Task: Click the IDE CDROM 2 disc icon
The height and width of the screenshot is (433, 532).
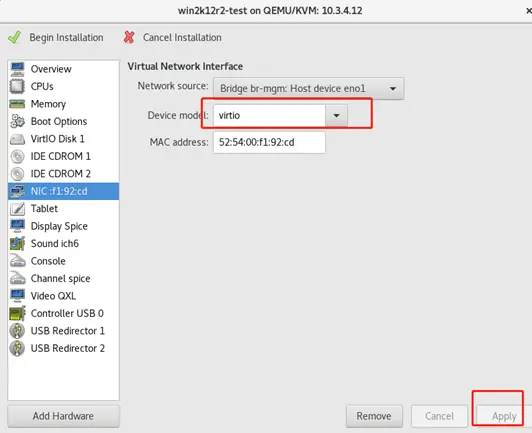Action: point(17,174)
